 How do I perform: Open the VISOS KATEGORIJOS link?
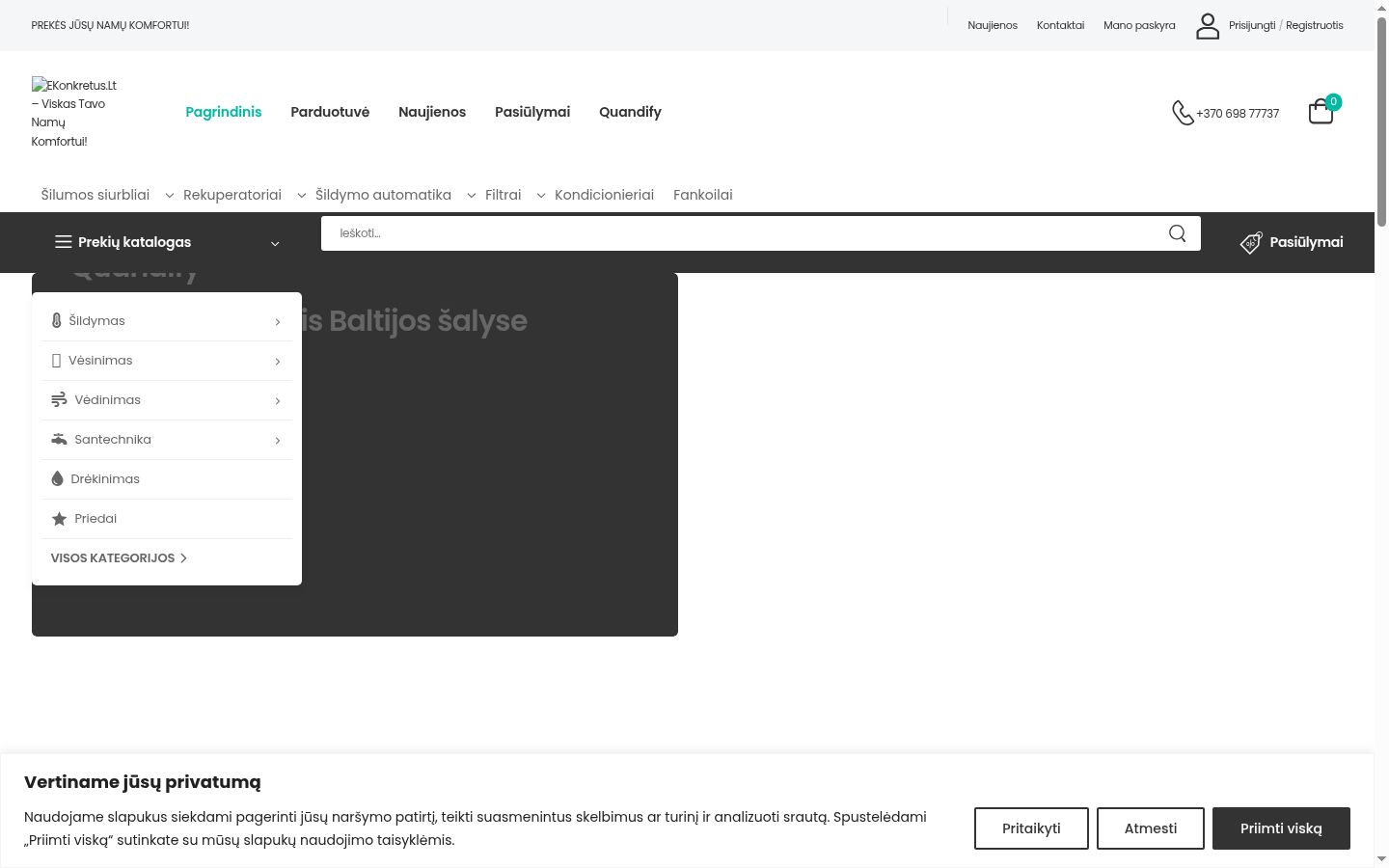coord(119,558)
